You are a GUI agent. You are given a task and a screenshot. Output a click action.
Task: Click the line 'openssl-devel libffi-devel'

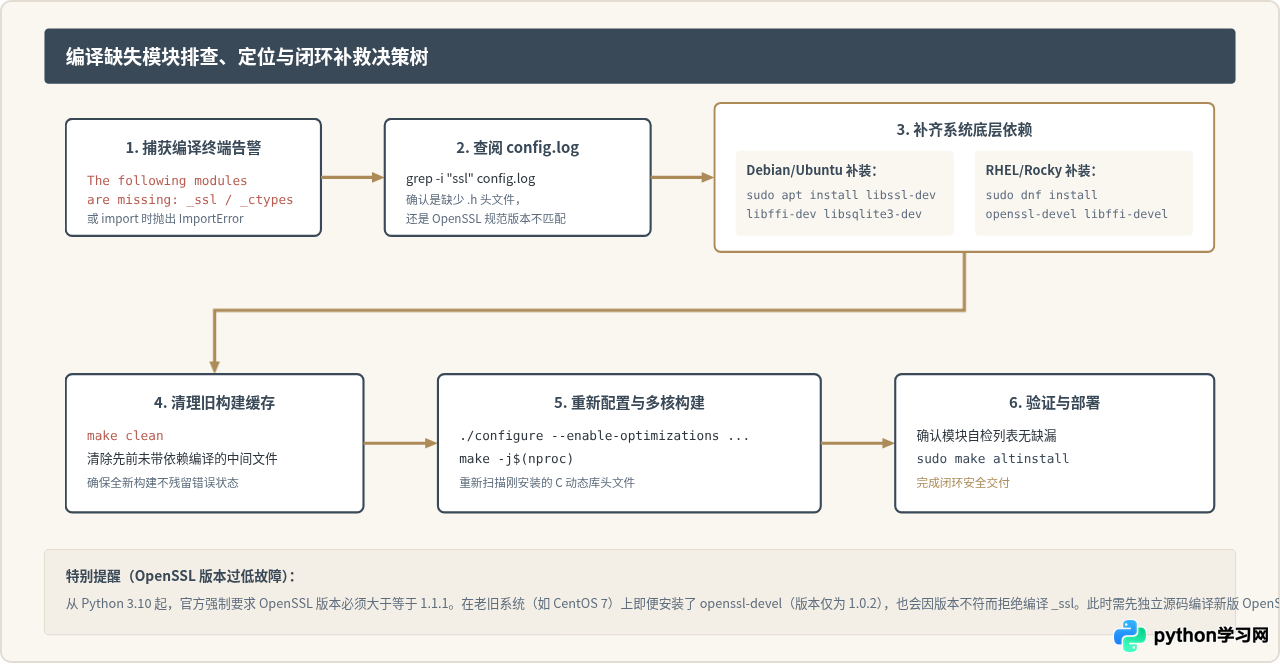coord(1076,214)
